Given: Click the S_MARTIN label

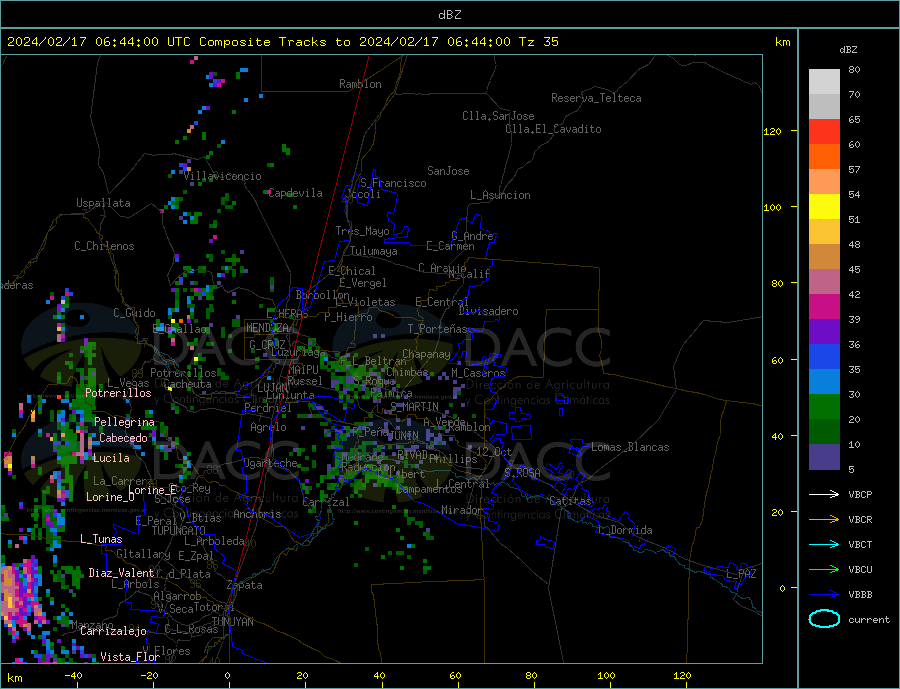Looking at the screenshot, I should click(414, 407).
